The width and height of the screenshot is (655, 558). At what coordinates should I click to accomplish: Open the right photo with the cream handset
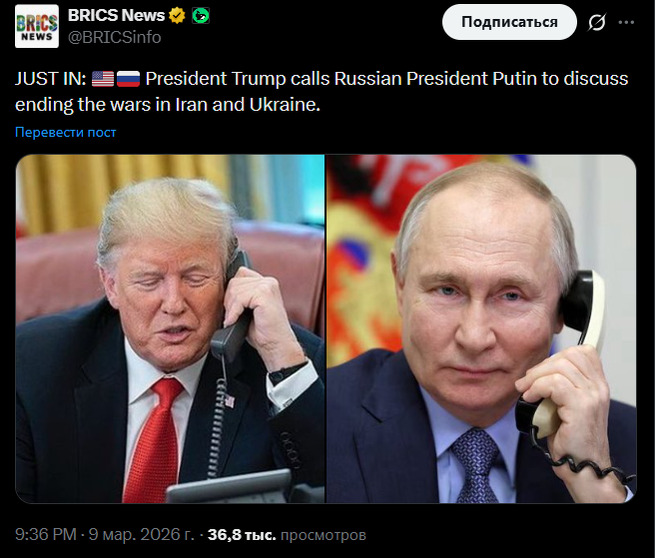[x=481, y=329]
